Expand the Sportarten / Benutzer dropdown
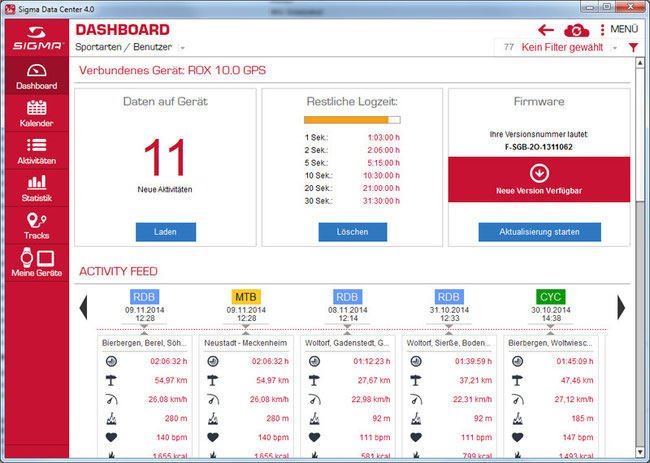This screenshot has height=463, width=650. coord(182,48)
